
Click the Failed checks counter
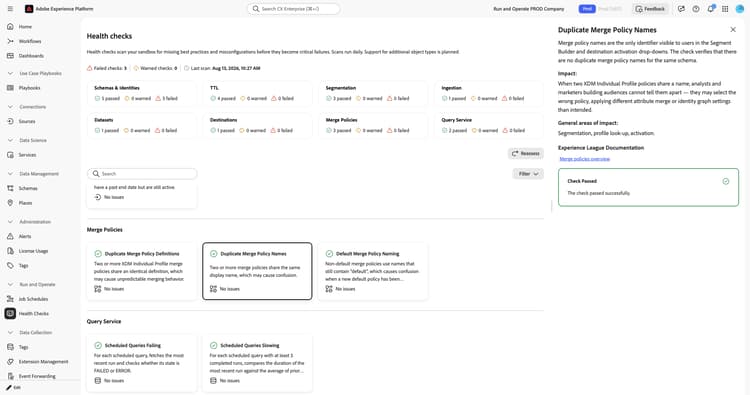(107, 68)
